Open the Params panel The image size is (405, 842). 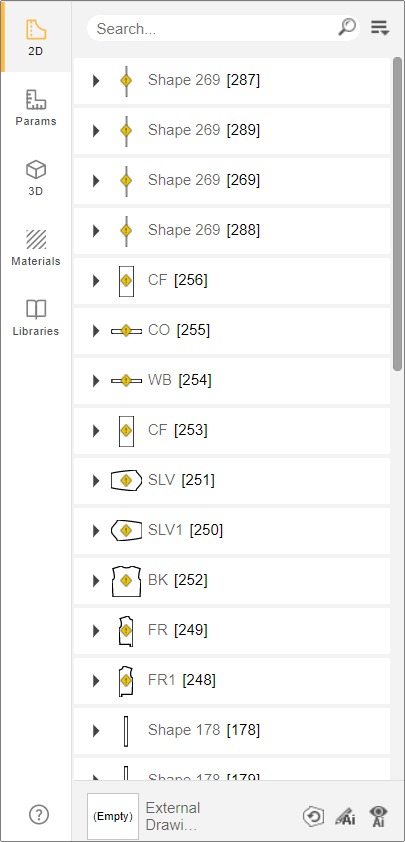35,108
